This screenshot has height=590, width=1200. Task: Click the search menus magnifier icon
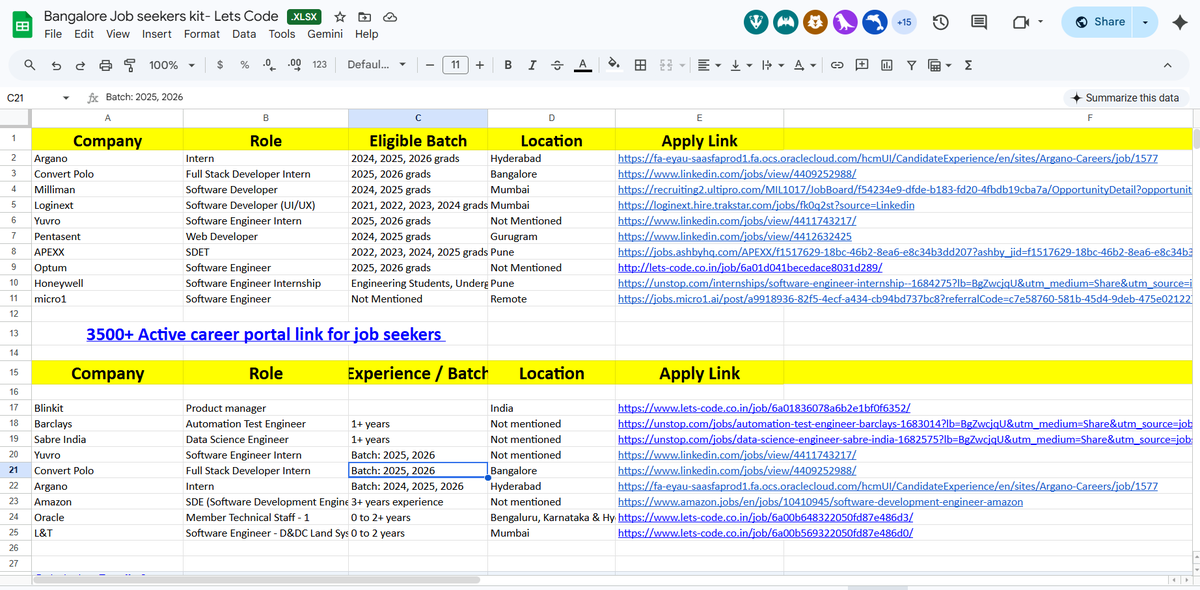30,65
